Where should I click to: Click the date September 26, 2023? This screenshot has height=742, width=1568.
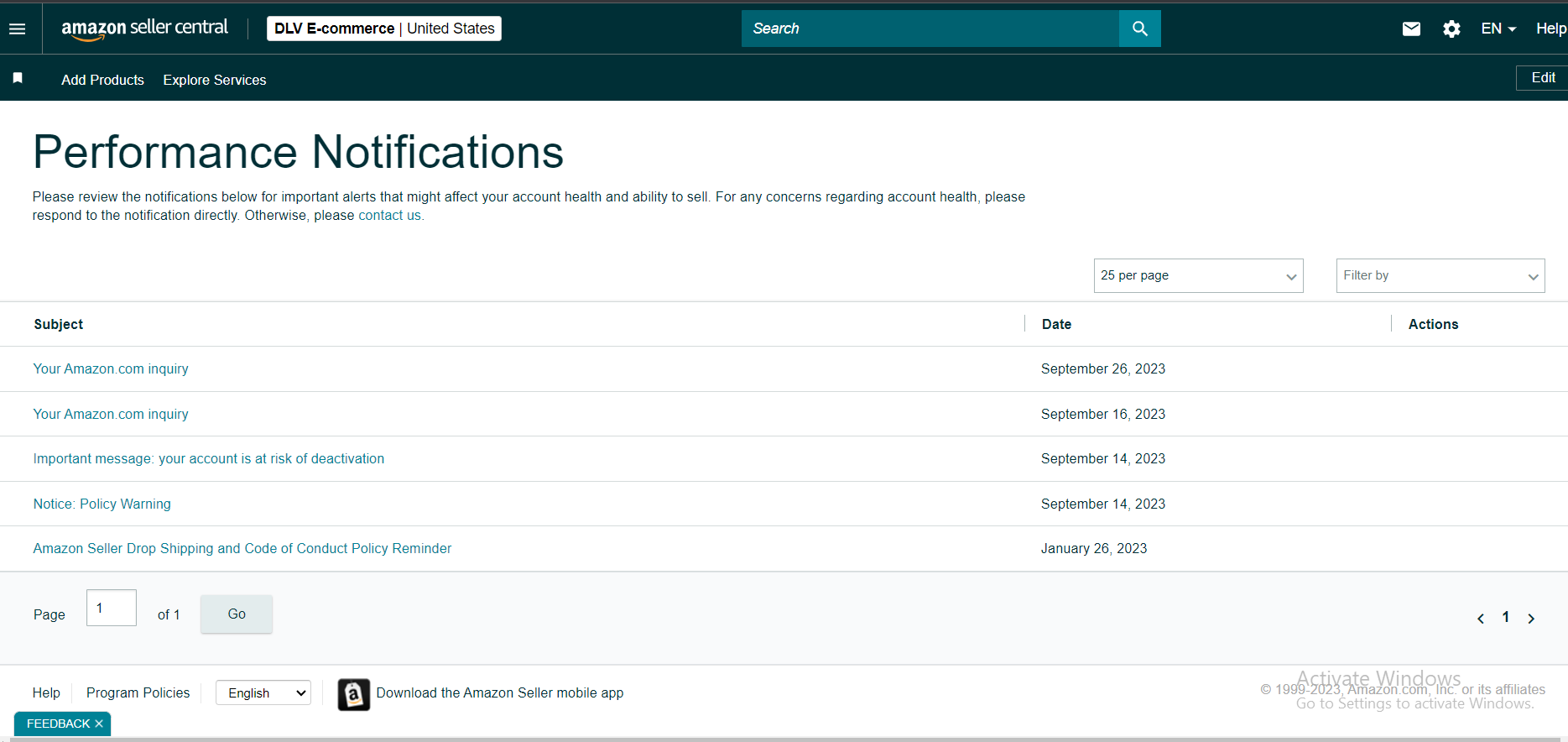click(x=1103, y=368)
